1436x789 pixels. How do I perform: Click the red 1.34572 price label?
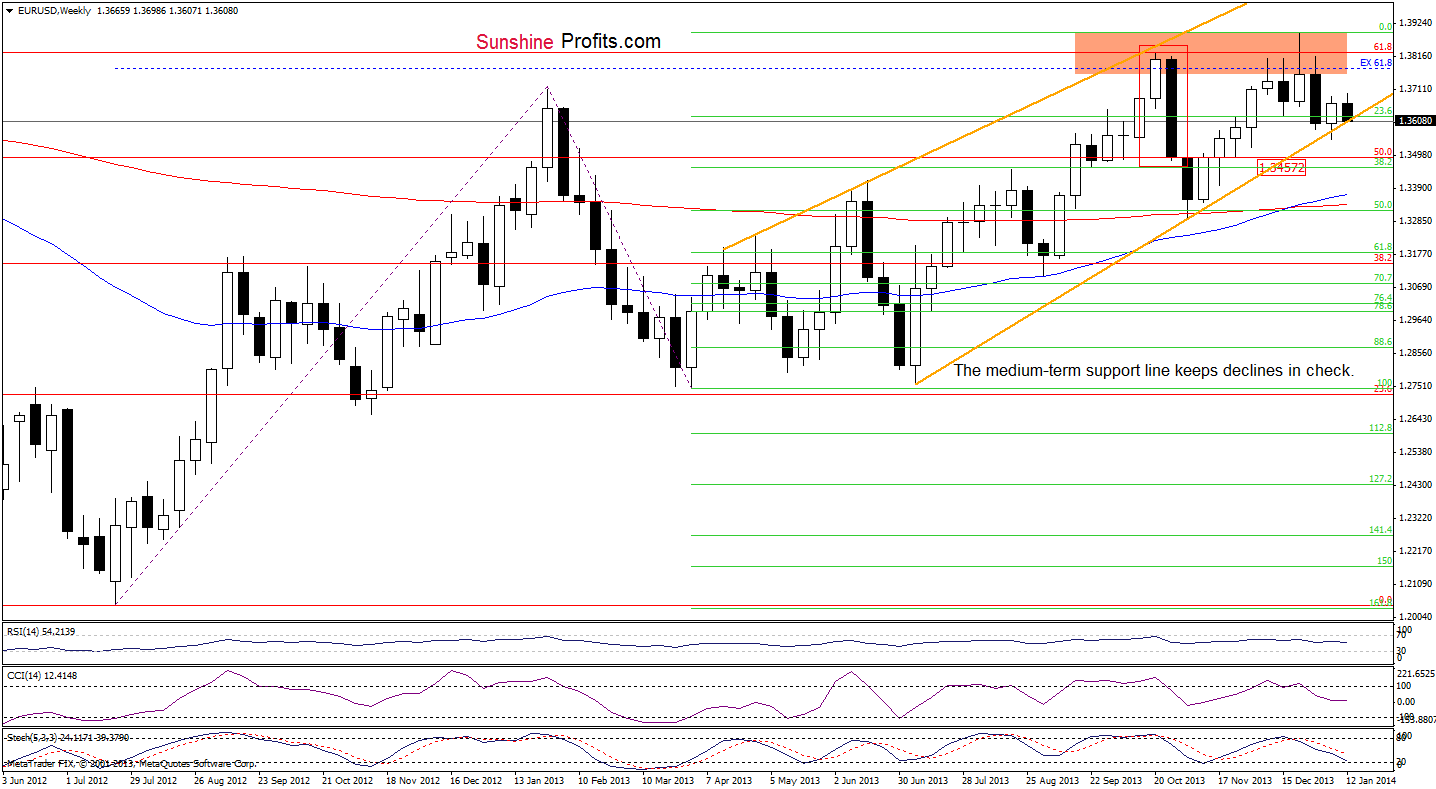[x=1281, y=168]
